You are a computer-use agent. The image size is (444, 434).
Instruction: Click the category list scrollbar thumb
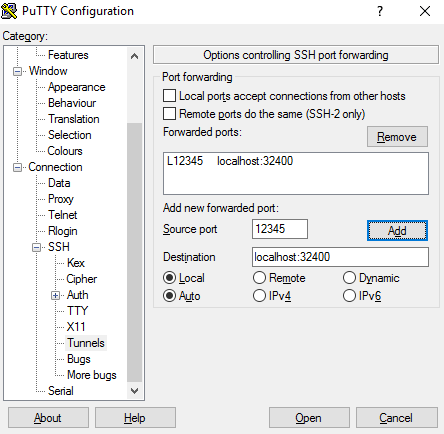tap(134, 252)
